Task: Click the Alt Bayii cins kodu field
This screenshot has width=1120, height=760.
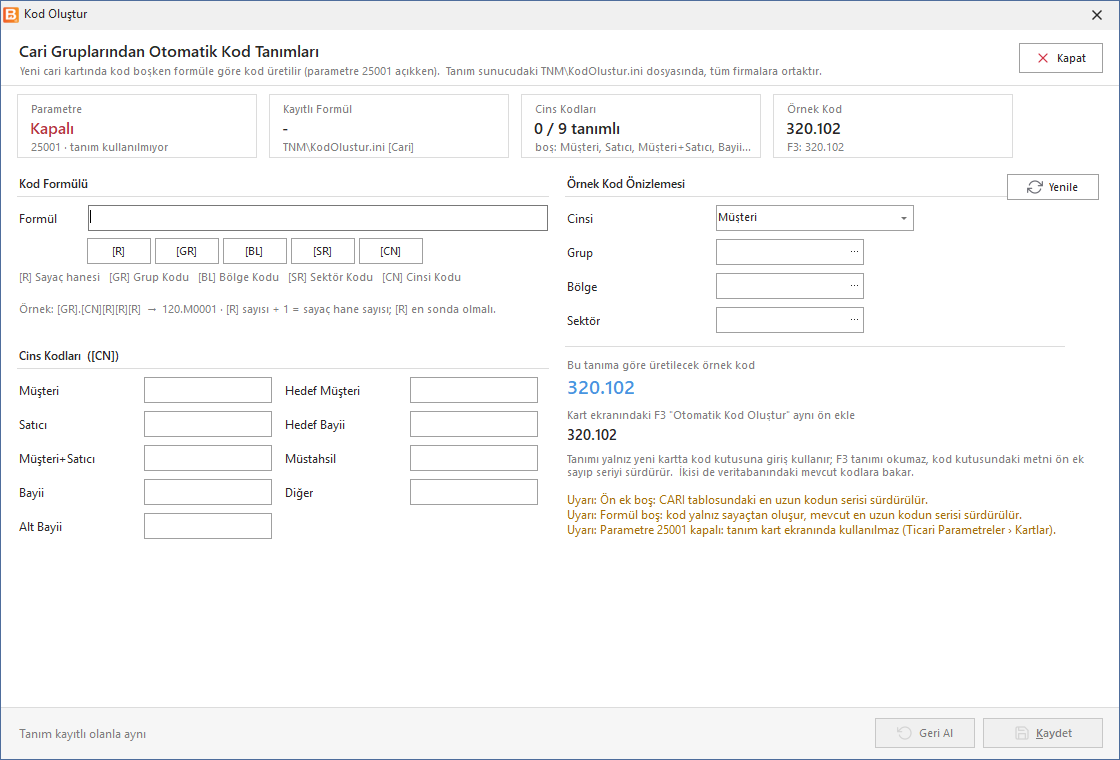Action: 208,526
